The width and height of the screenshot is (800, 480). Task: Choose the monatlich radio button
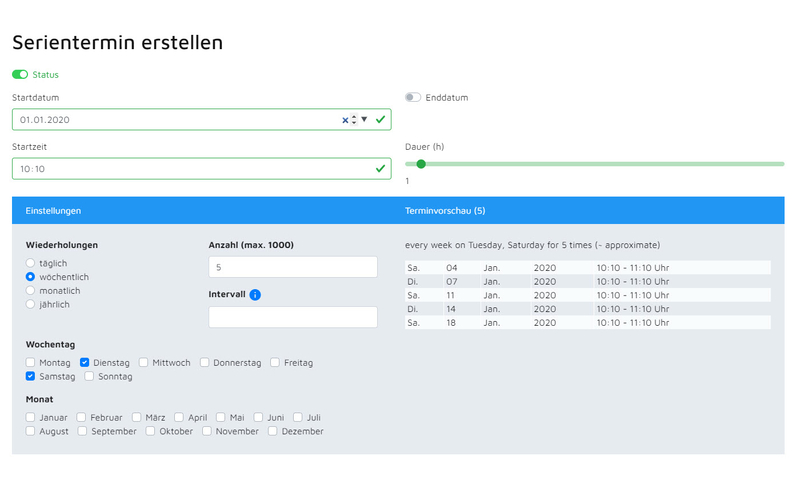coord(31,290)
